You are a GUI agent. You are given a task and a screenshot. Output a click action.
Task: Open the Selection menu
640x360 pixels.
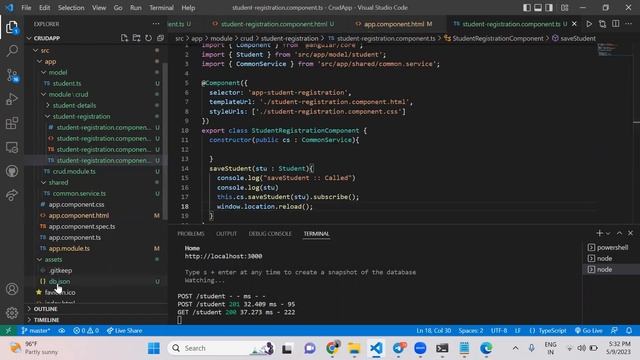click(x=71, y=8)
